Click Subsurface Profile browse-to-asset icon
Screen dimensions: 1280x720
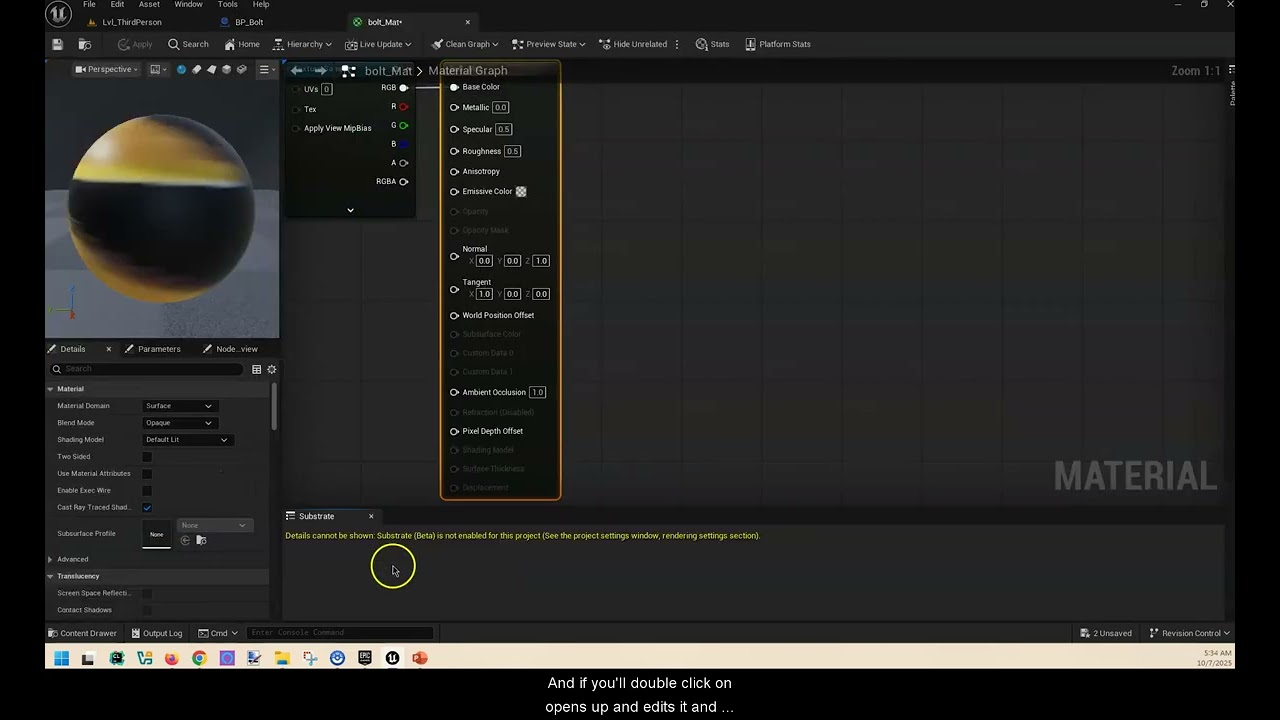[x=201, y=540]
